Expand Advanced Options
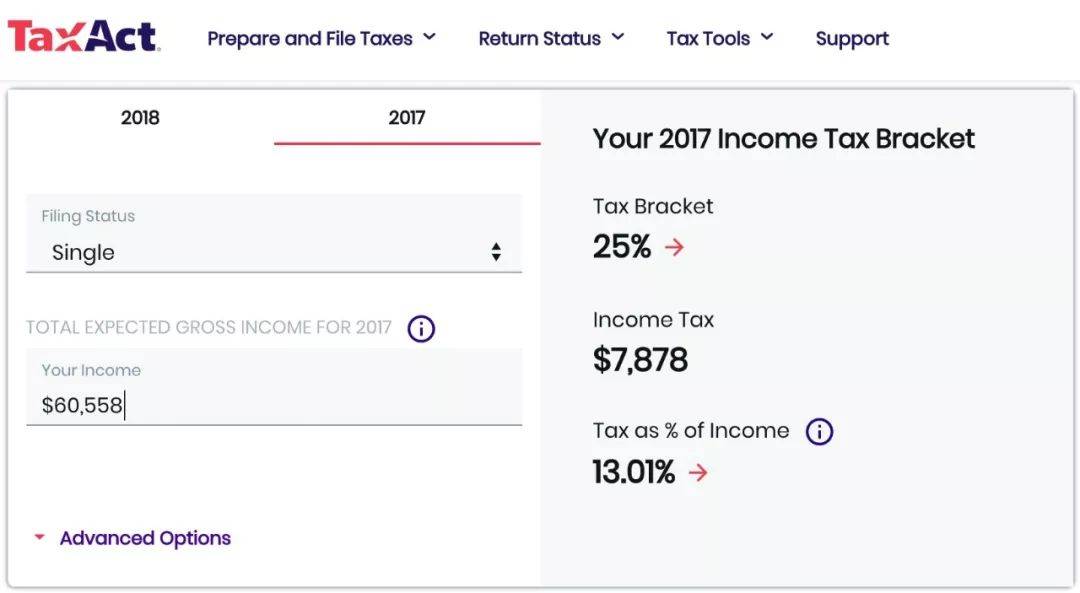This screenshot has width=1080, height=593. (x=145, y=538)
